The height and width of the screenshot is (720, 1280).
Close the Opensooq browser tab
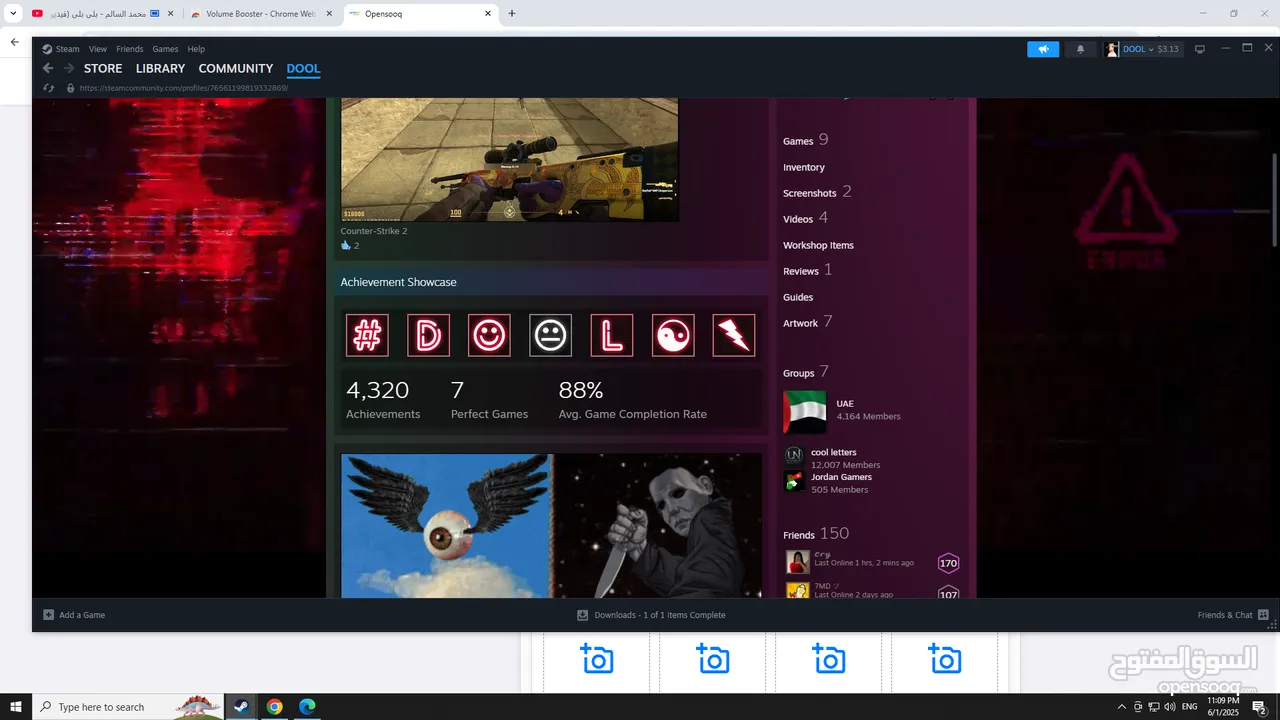[x=488, y=14]
